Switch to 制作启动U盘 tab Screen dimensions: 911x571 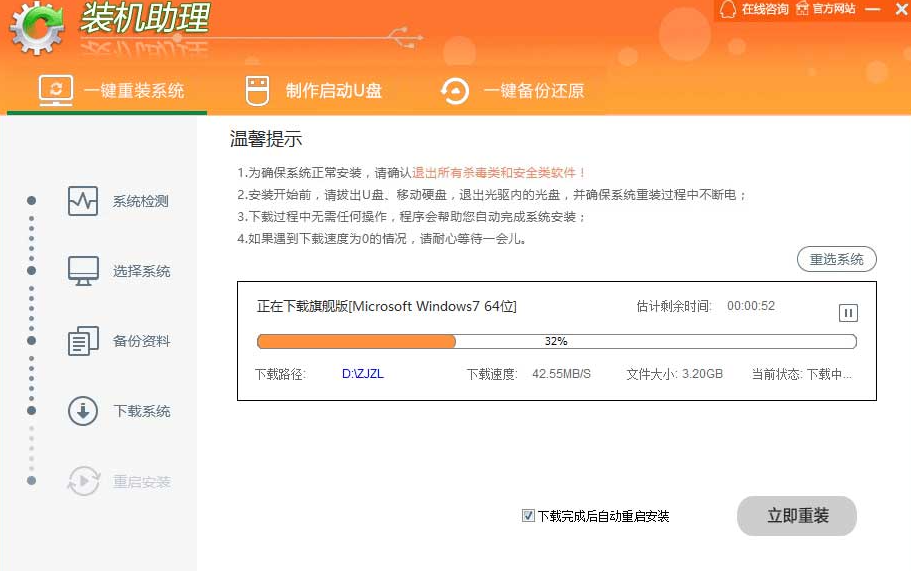tap(314, 91)
